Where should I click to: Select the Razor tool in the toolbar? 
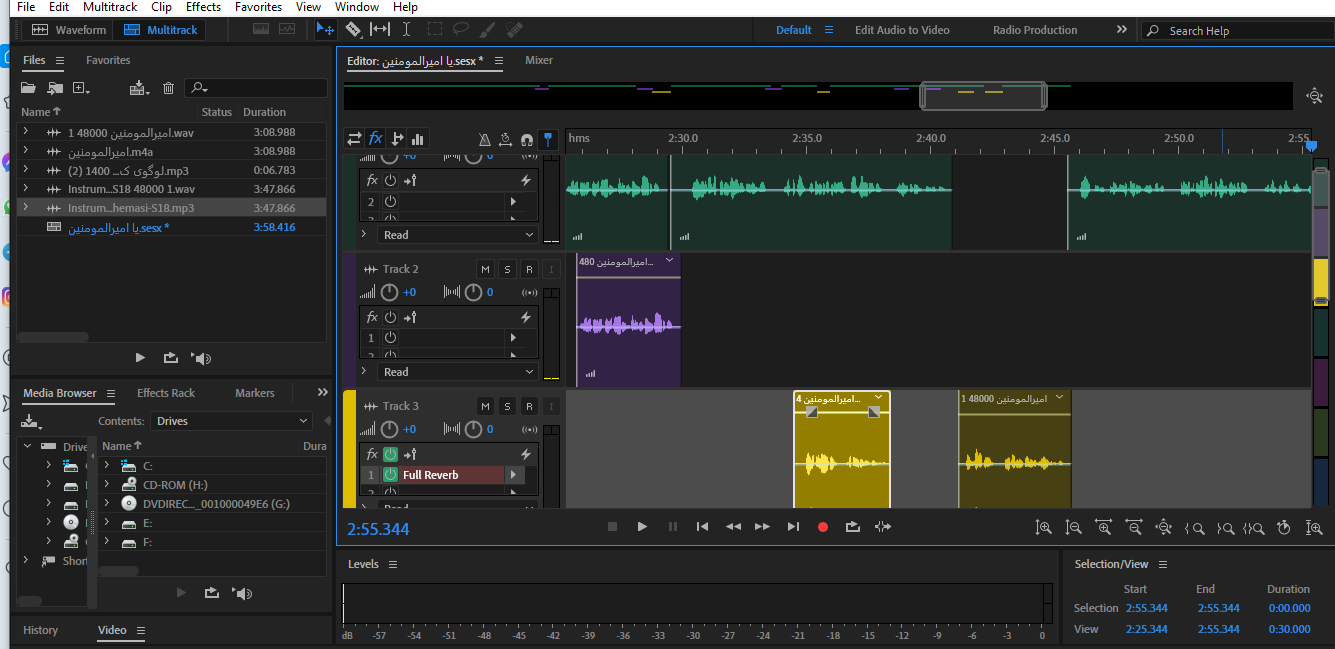pos(352,30)
